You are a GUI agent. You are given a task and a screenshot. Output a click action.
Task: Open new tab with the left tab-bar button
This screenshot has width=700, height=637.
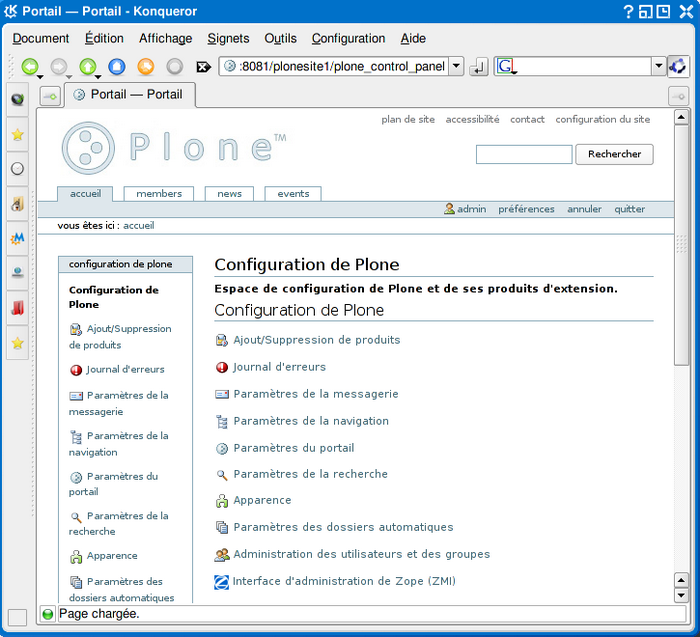click(50, 96)
